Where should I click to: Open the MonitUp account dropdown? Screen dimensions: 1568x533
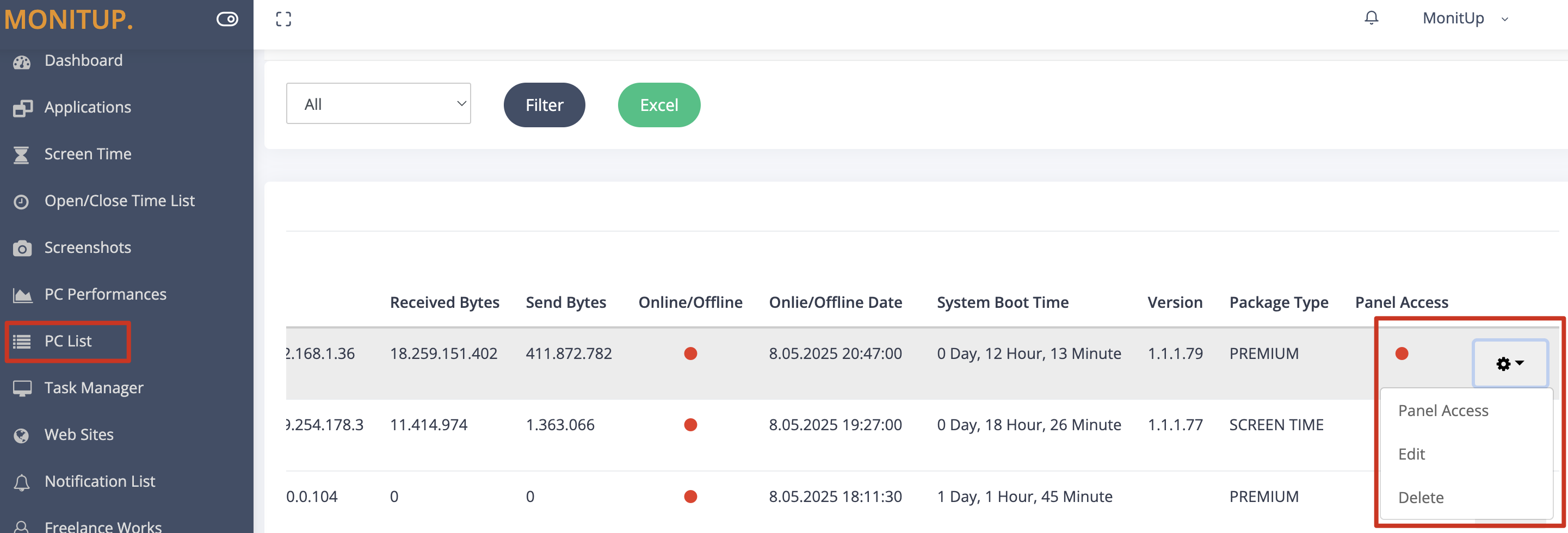coord(1465,18)
